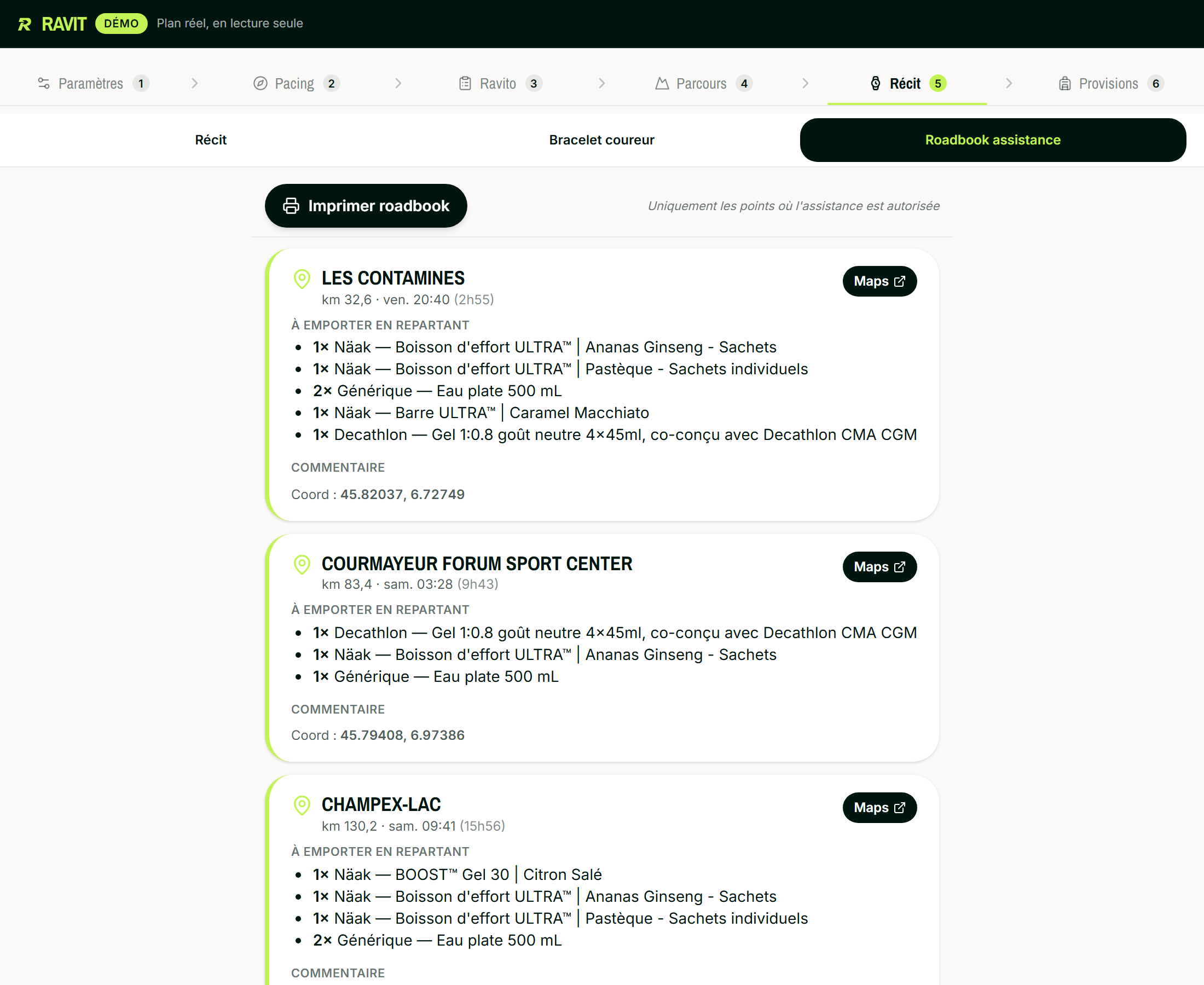Click the CHAMPEX-LAC heading
The height and width of the screenshot is (985, 1204).
click(x=381, y=804)
